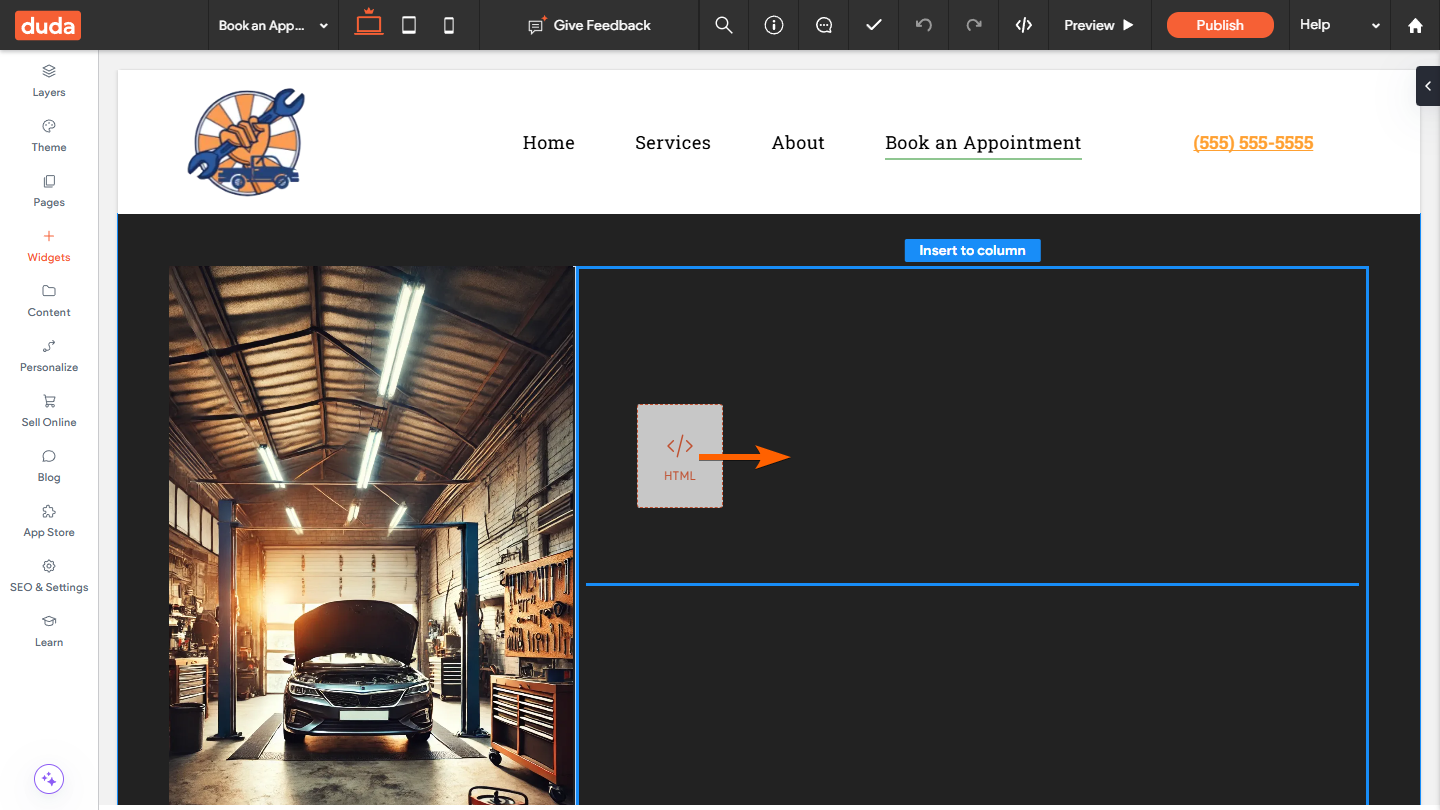Image resolution: width=1440 pixels, height=810 pixels.
Task: Open developer mode code icon
Action: pyautogui.click(x=1024, y=25)
